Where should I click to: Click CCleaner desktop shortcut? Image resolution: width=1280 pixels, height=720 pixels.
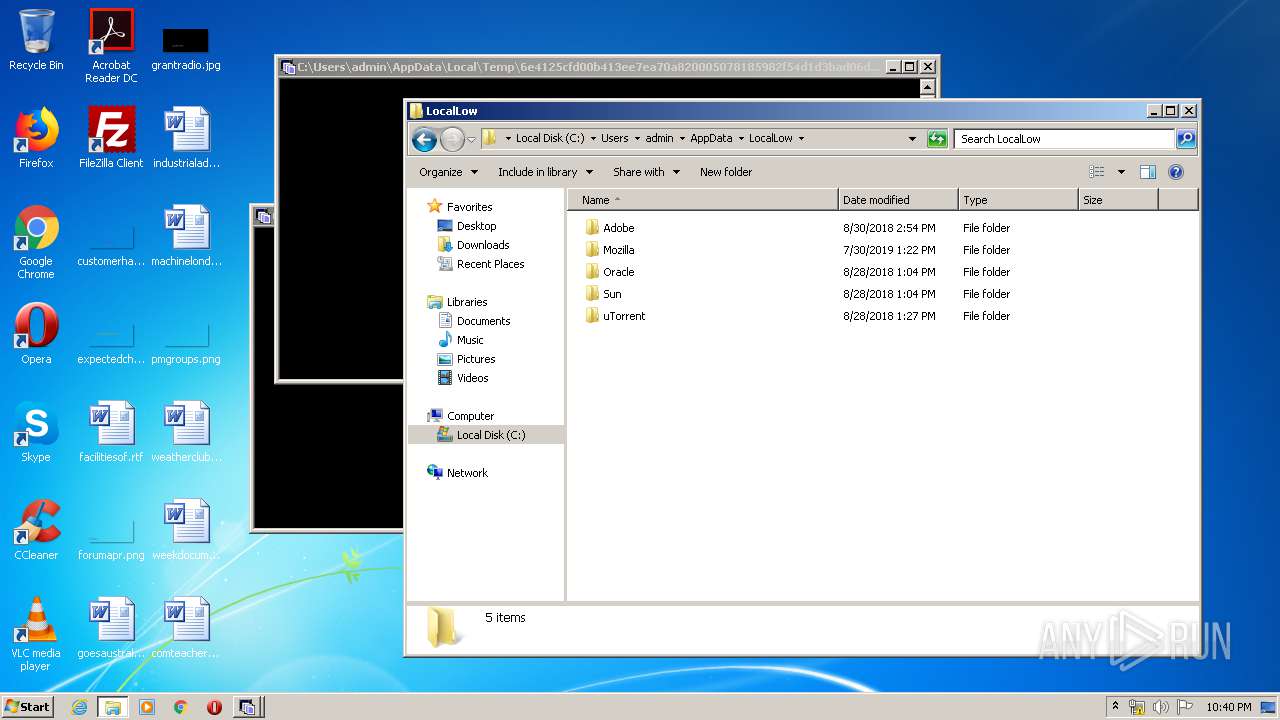[36, 530]
